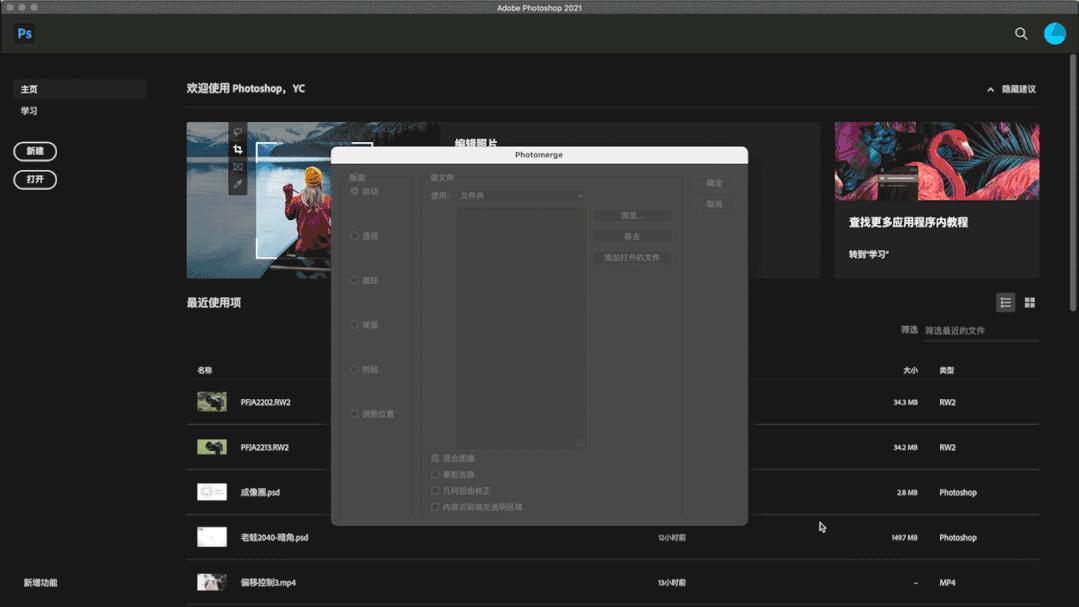Select the 球面 layout radio button
Viewport: 1079px width, 607px height.
[354, 325]
